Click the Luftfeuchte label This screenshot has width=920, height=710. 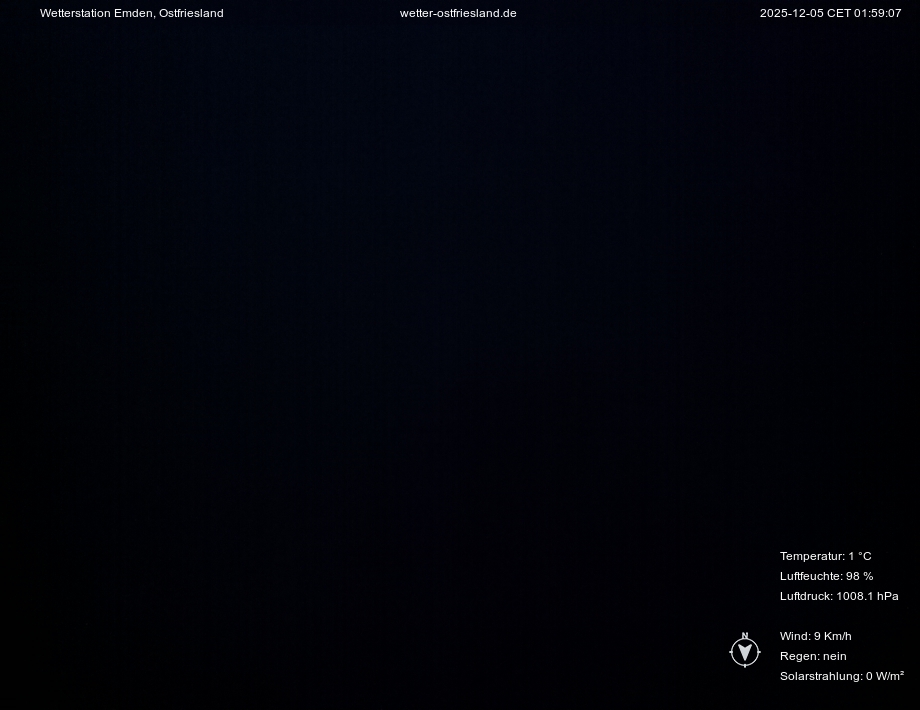pos(811,576)
